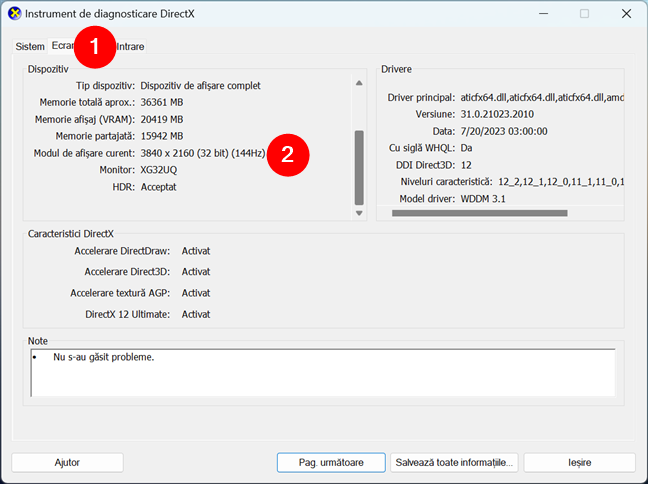Click the driver version 31.0.21023.2010
The height and width of the screenshot is (484, 648).
[x=497, y=114]
